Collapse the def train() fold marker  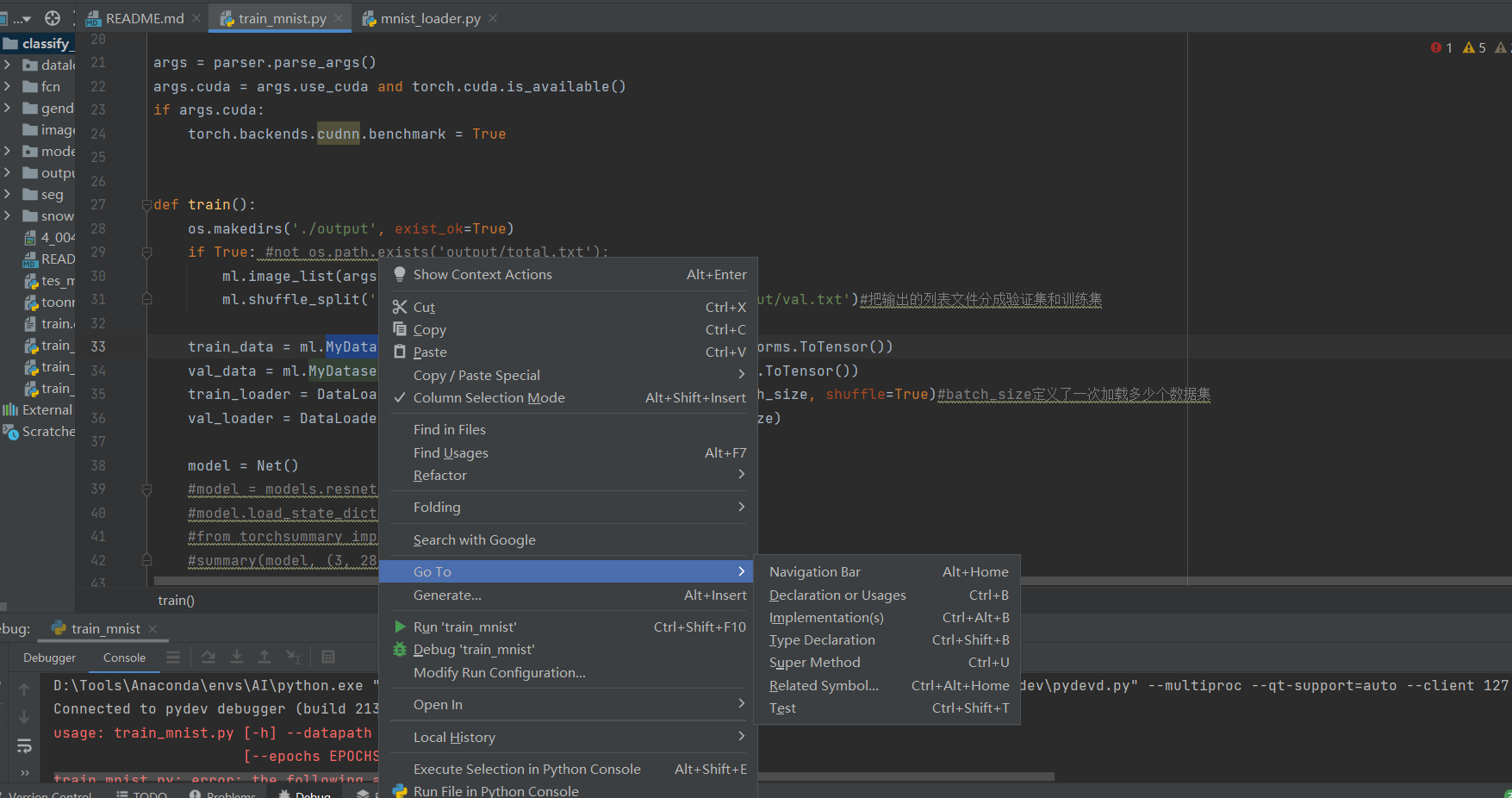(146, 205)
